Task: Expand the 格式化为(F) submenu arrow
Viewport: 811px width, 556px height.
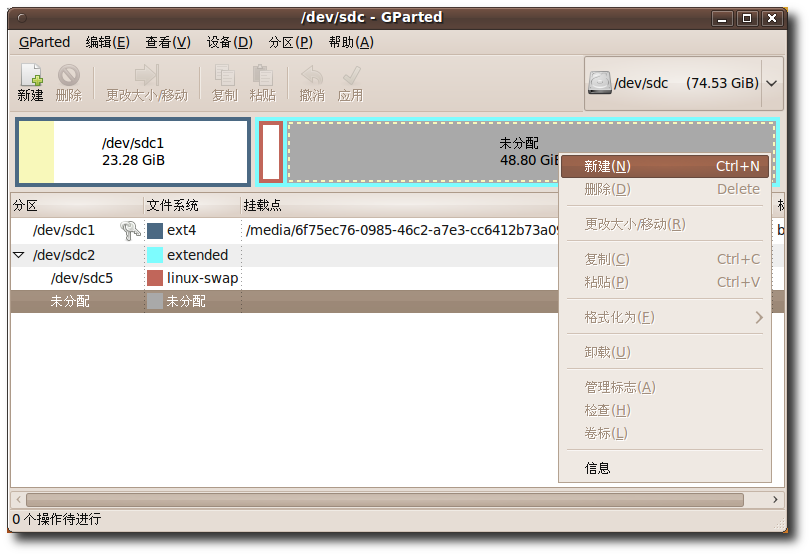Action: tap(759, 317)
